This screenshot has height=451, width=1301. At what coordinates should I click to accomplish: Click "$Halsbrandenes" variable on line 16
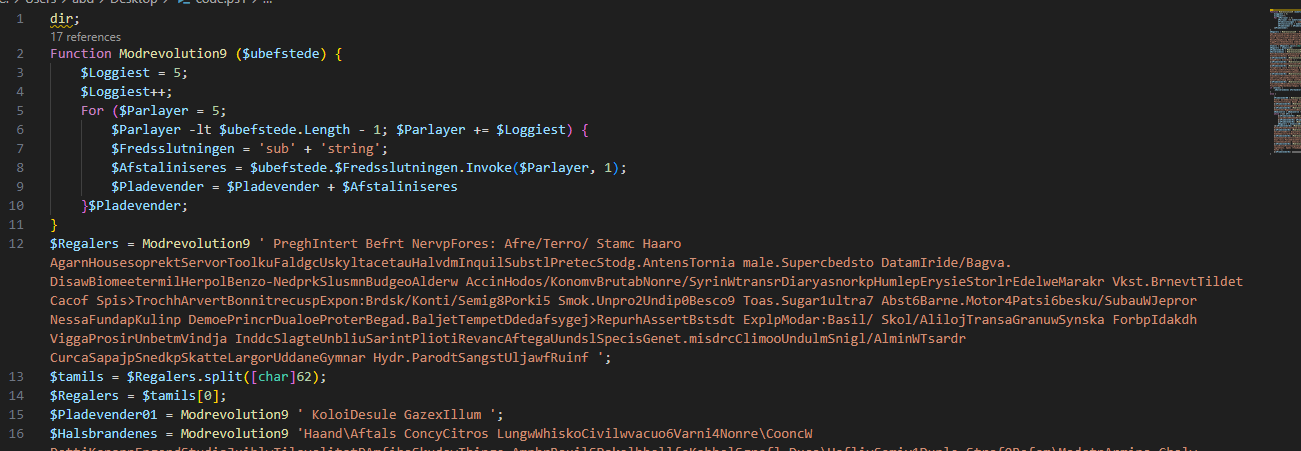coord(104,433)
